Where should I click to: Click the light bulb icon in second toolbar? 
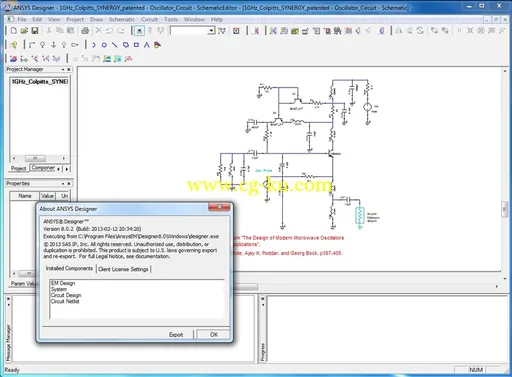14,45
